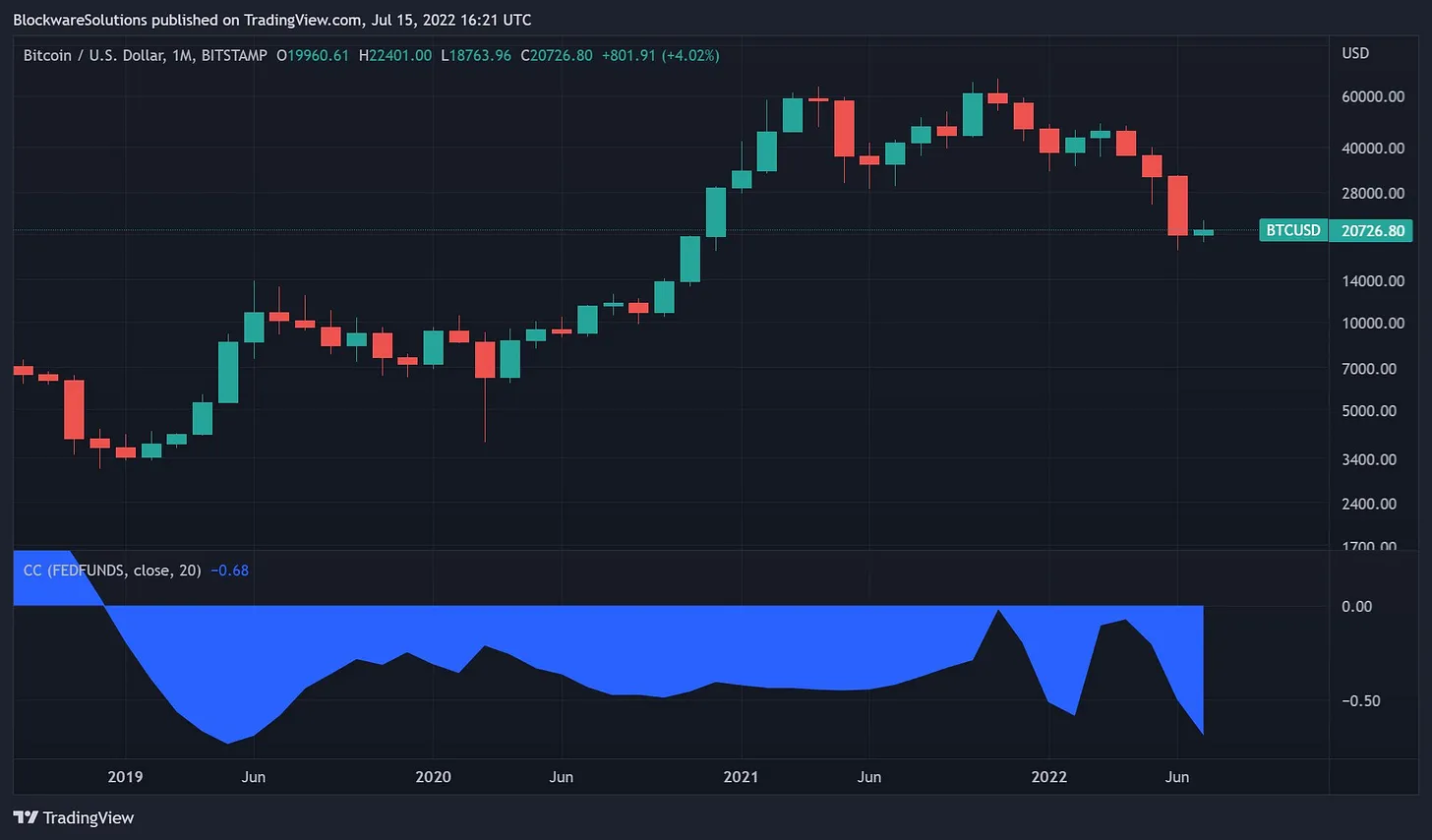Viewport: 1432px width, 840px height.
Task: Click the 20726.80 current price label
Action: [x=1372, y=230]
